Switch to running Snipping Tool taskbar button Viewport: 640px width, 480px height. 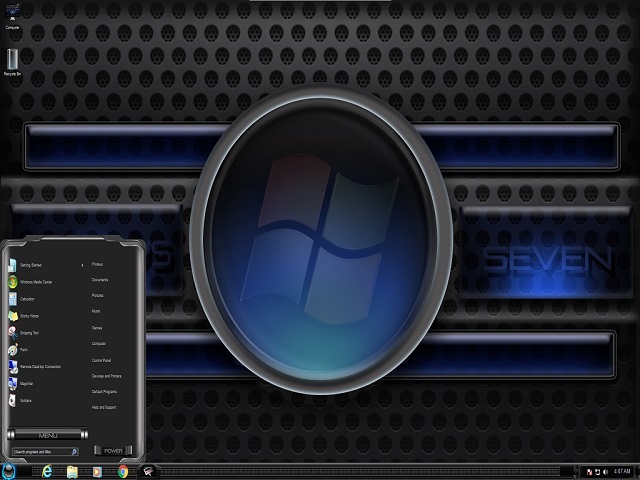tap(148, 472)
